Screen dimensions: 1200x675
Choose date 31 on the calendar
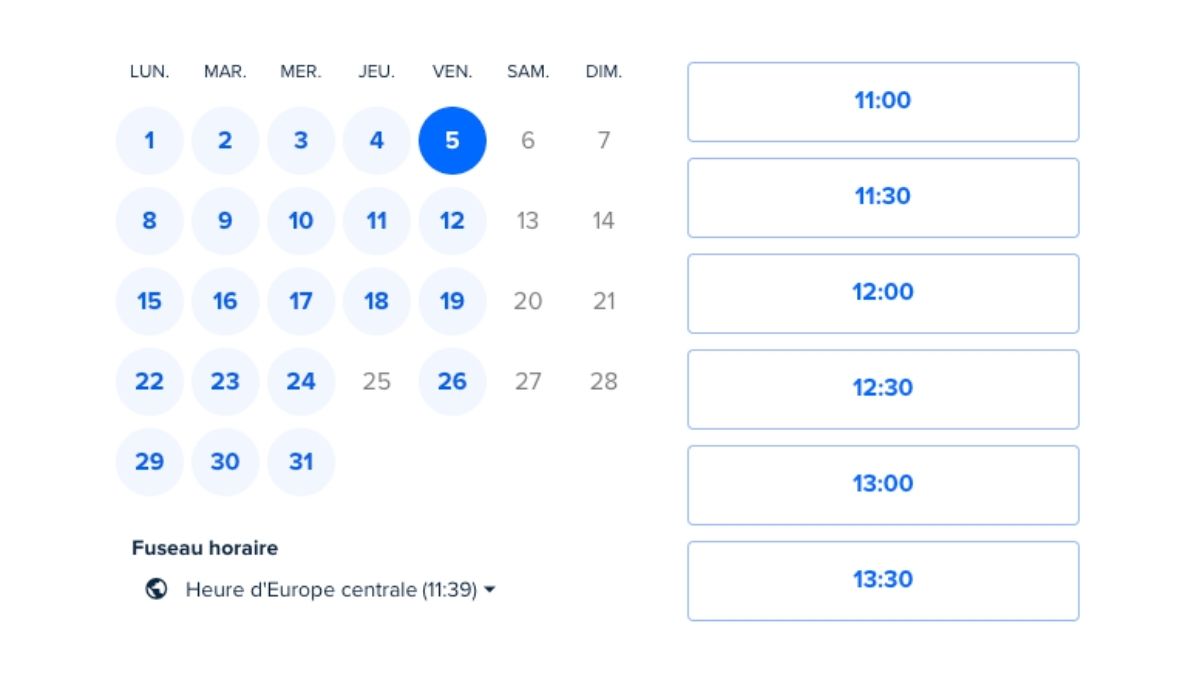pyautogui.click(x=301, y=462)
